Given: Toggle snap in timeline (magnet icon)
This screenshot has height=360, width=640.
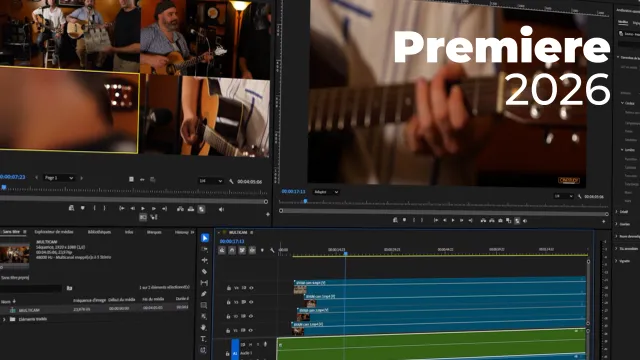Looking at the screenshot, I should [x=232, y=250].
